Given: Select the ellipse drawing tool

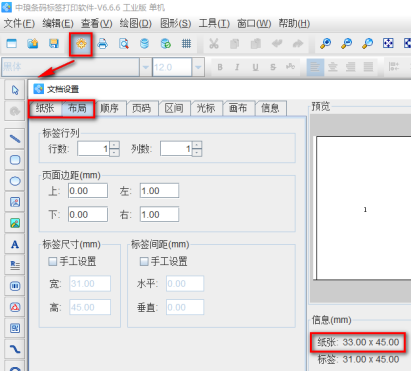Looking at the screenshot, I should tap(15, 181).
